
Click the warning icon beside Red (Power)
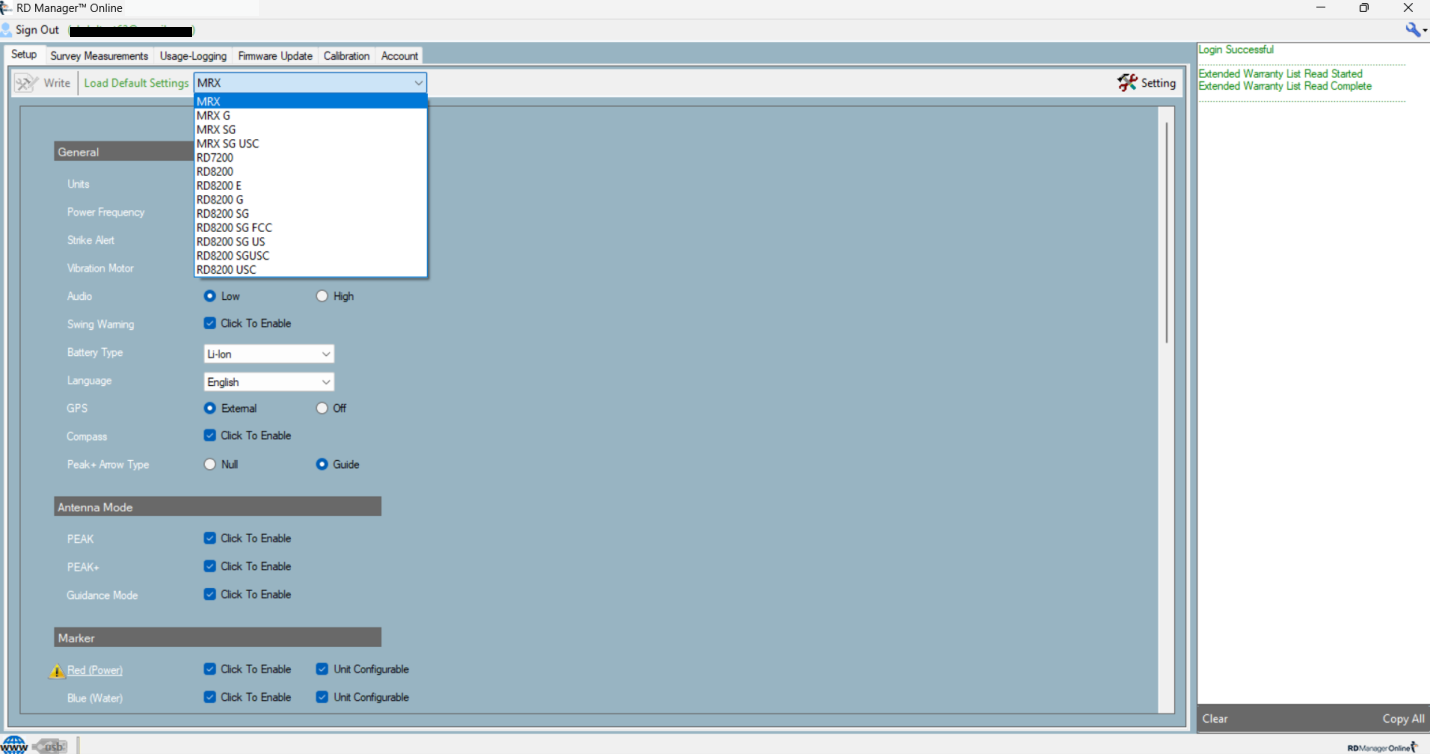coord(57,670)
